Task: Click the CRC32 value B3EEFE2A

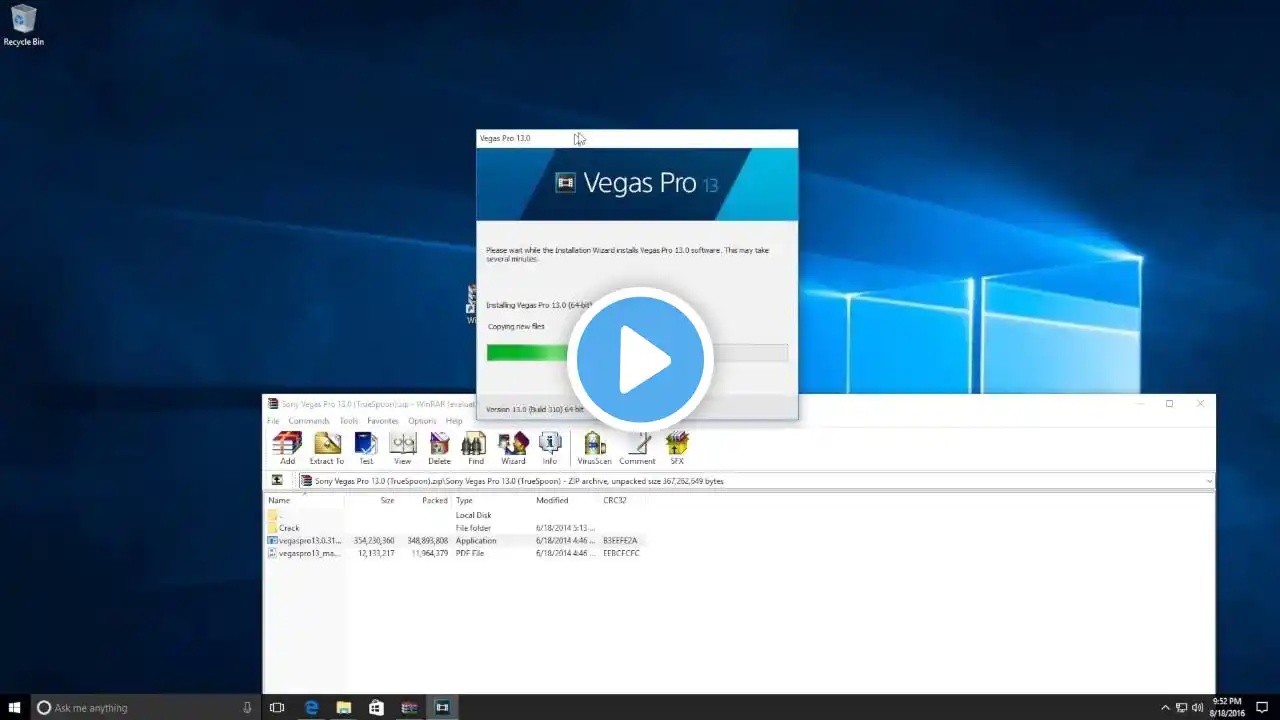Action: pyautogui.click(x=620, y=541)
